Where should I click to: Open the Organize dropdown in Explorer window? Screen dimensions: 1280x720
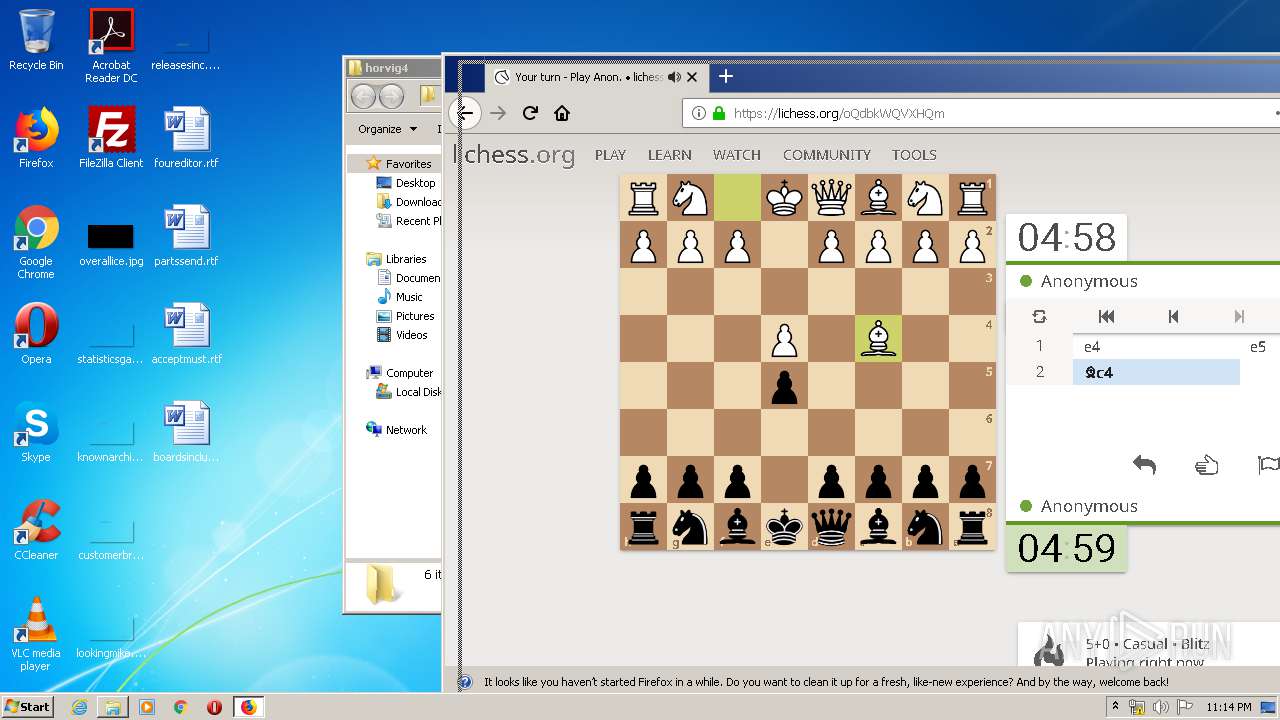387,129
